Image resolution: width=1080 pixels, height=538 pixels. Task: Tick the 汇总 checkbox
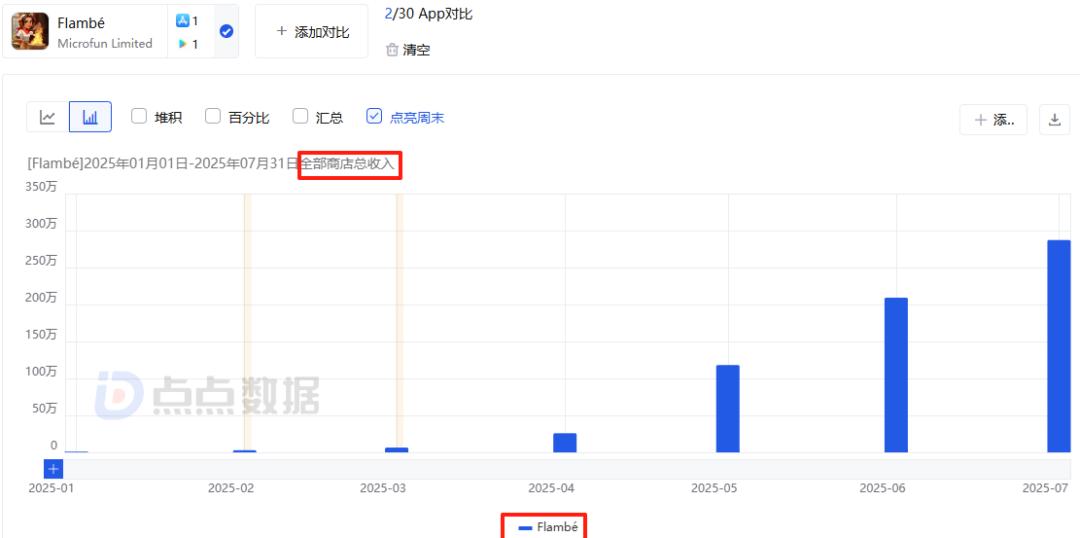click(300, 116)
